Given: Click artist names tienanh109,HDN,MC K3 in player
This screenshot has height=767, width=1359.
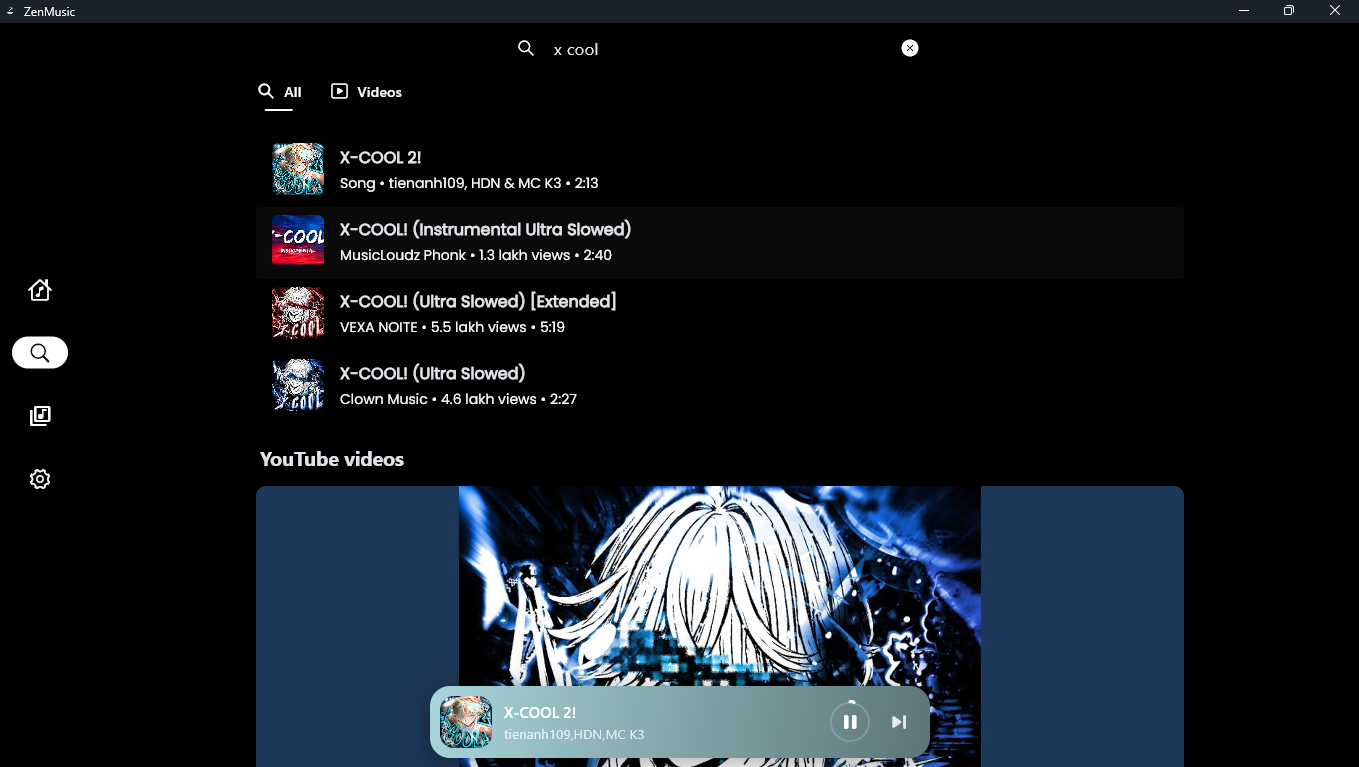Looking at the screenshot, I should click(x=574, y=735).
